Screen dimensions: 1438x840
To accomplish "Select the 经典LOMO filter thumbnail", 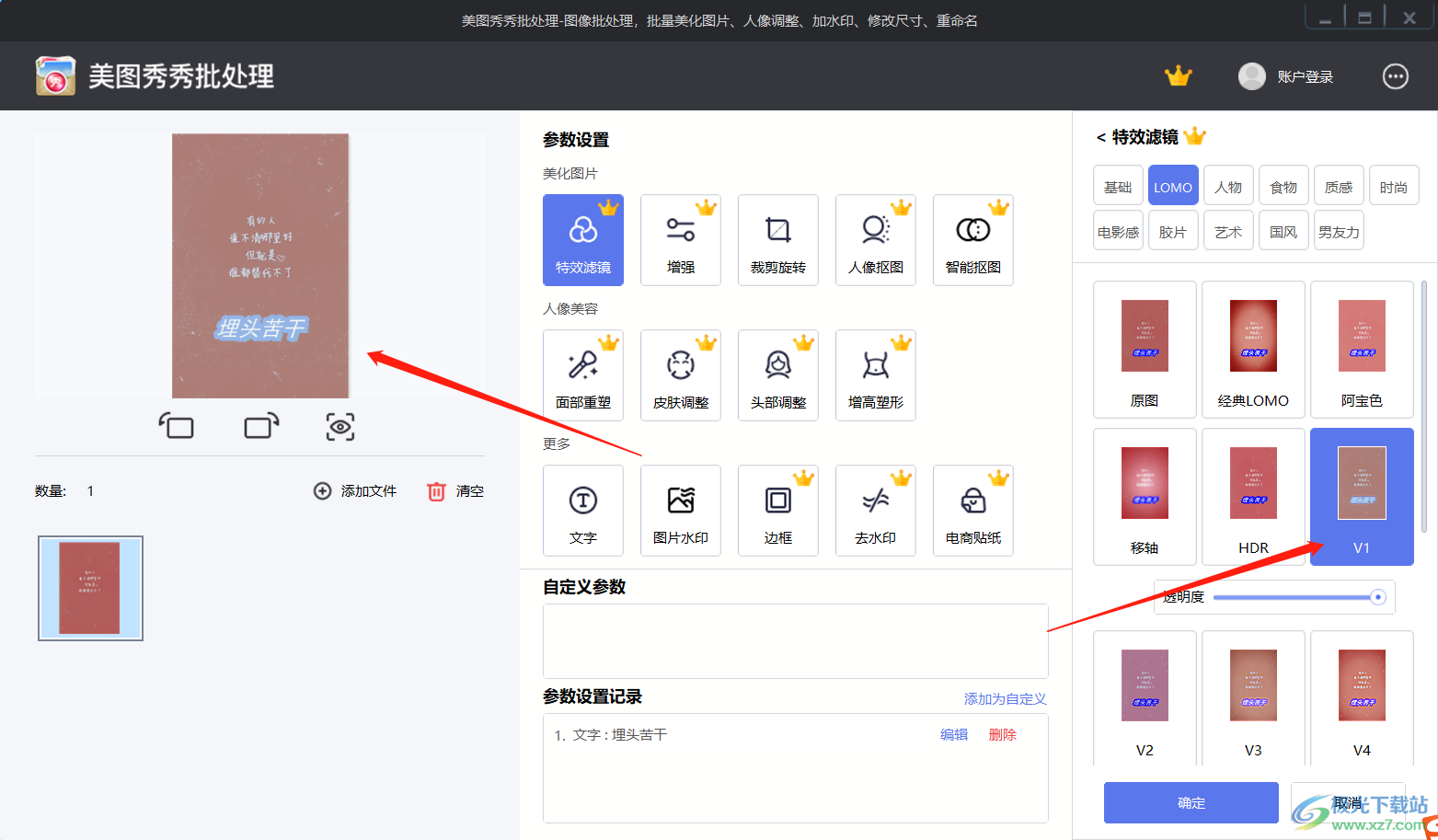I will click(x=1253, y=350).
